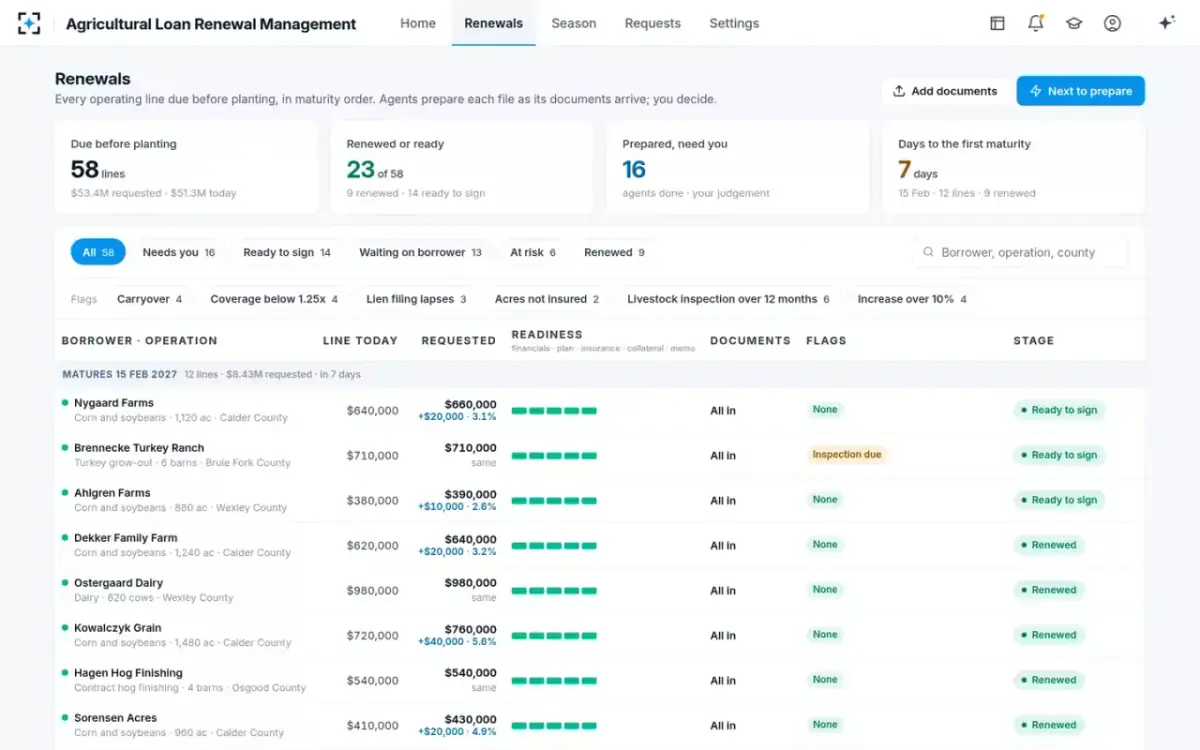This screenshot has height=750, width=1200.
Task: Filter to Renewed lines
Action: coord(614,252)
